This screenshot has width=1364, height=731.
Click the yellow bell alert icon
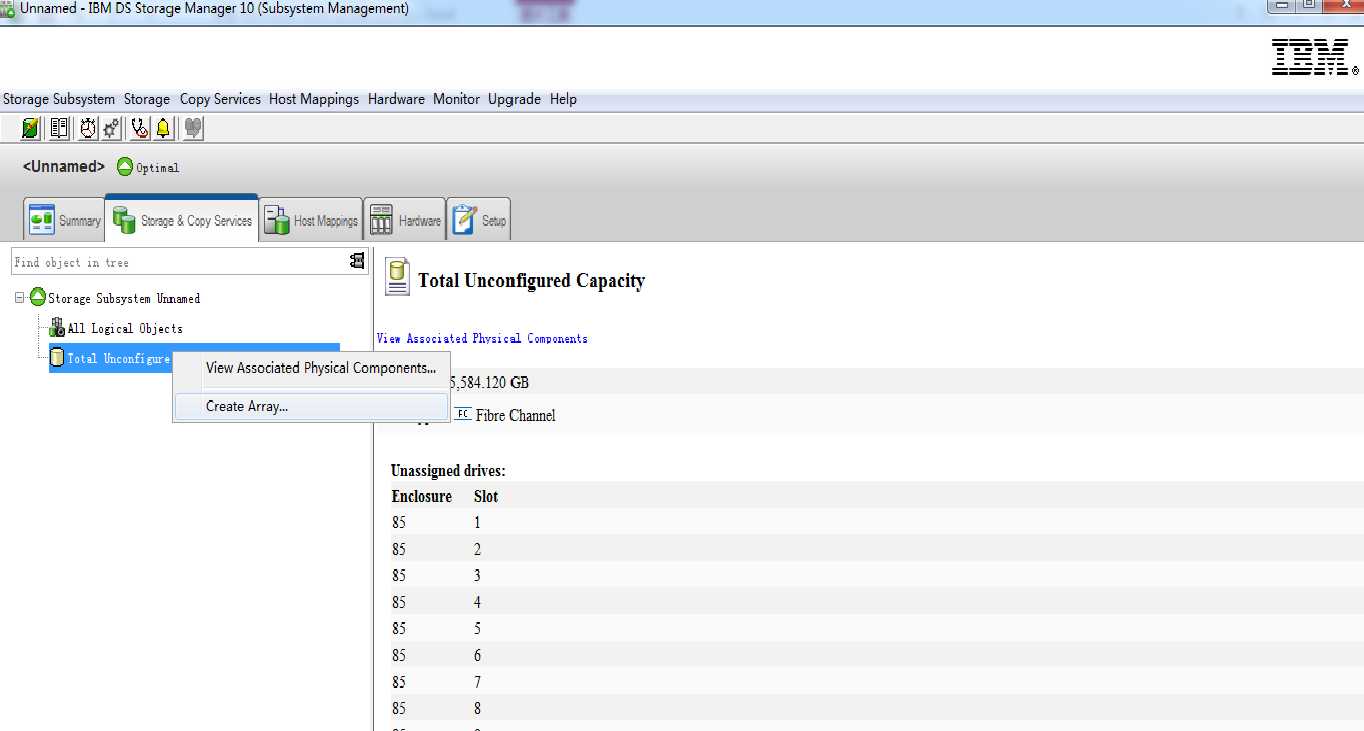tap(163, 128)
